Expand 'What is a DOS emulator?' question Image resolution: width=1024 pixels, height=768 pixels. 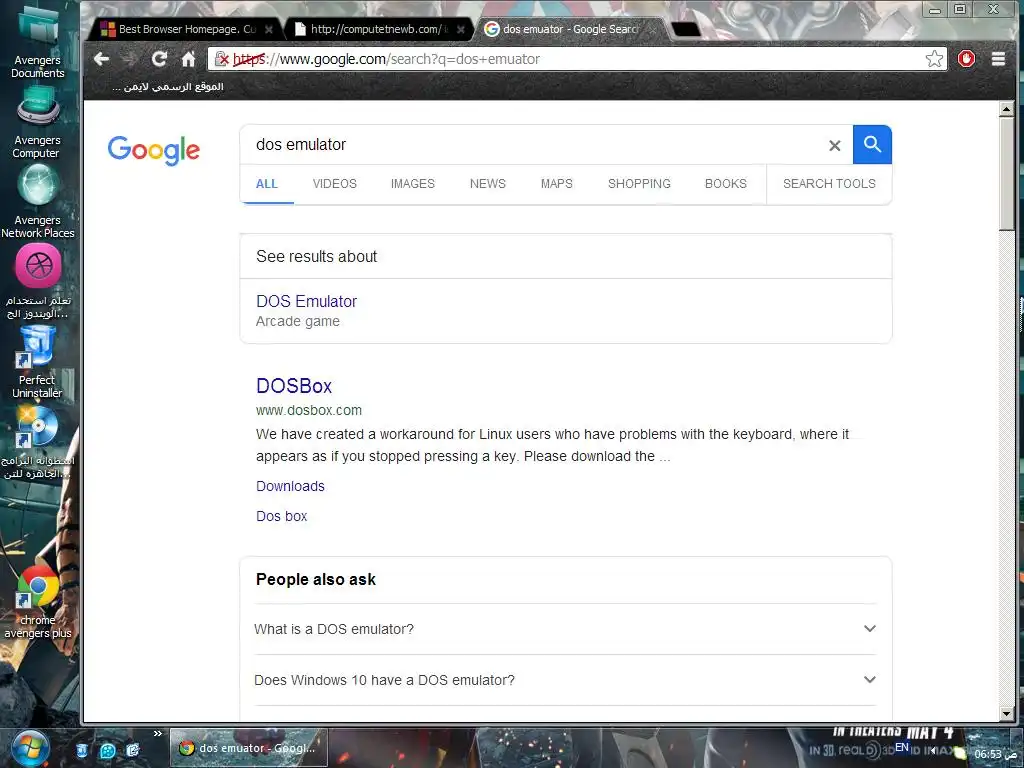(x=565, y=629)
